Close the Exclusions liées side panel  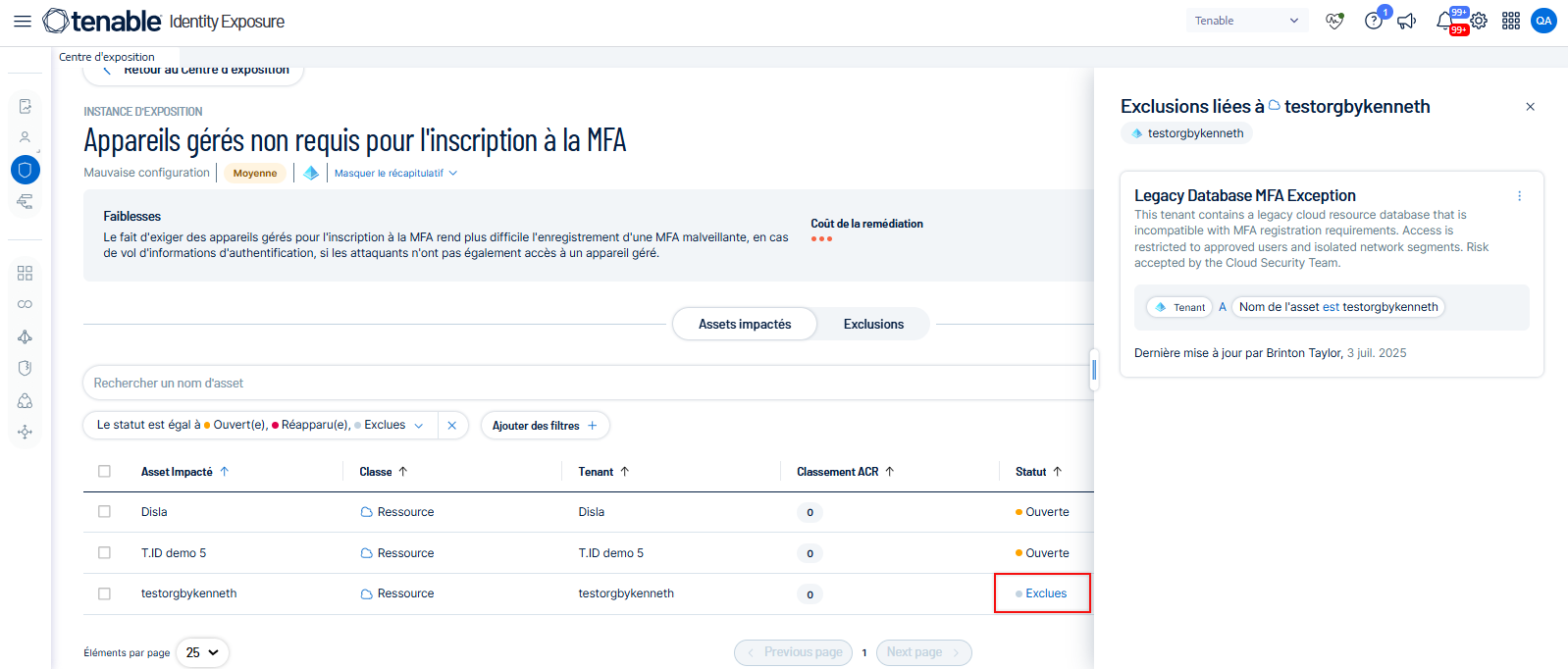click(1530, 107)
